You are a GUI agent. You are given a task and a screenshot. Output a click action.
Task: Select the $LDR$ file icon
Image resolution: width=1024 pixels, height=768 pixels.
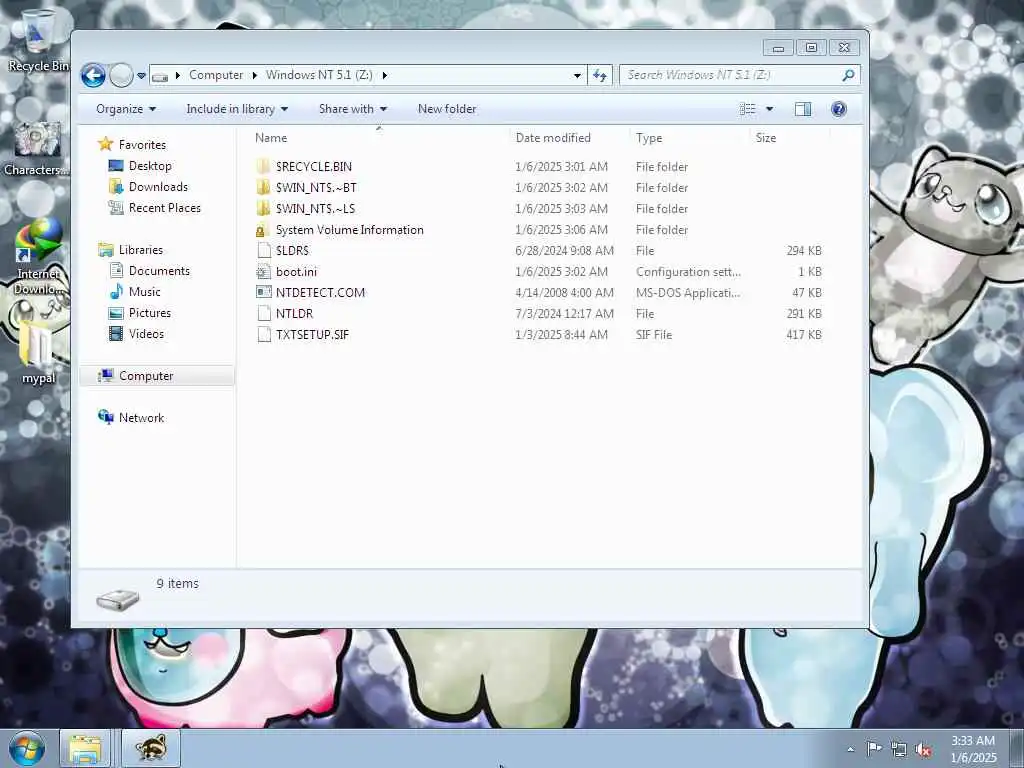264,250
